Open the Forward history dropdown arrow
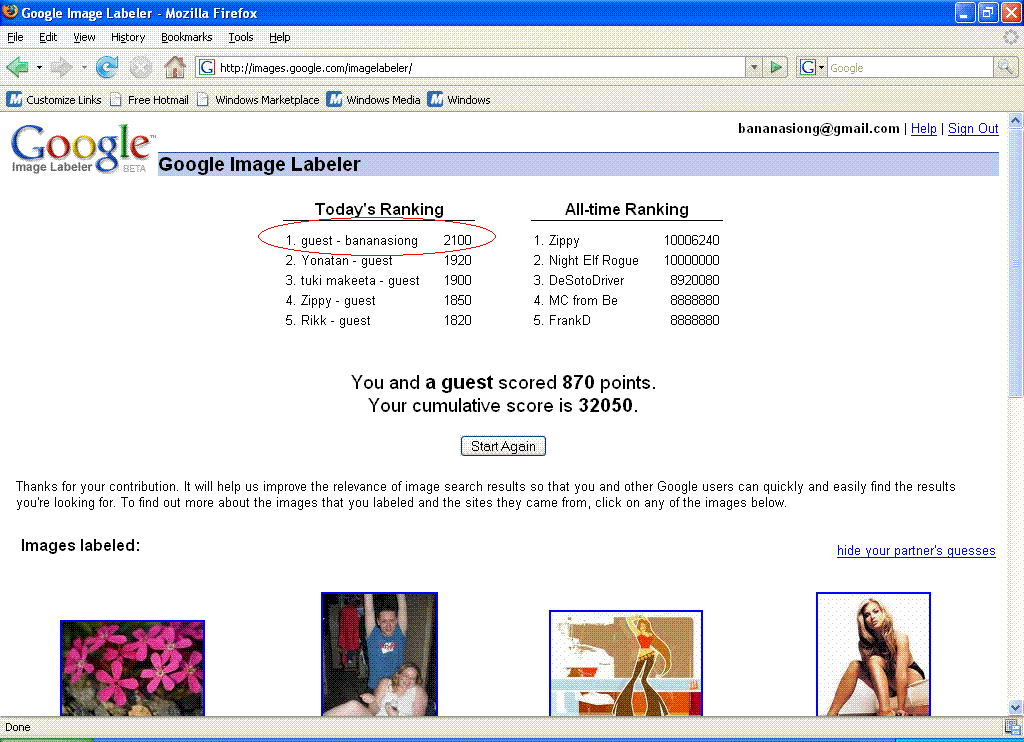This screenshot has width=1024, height=742. coord(84,67)
